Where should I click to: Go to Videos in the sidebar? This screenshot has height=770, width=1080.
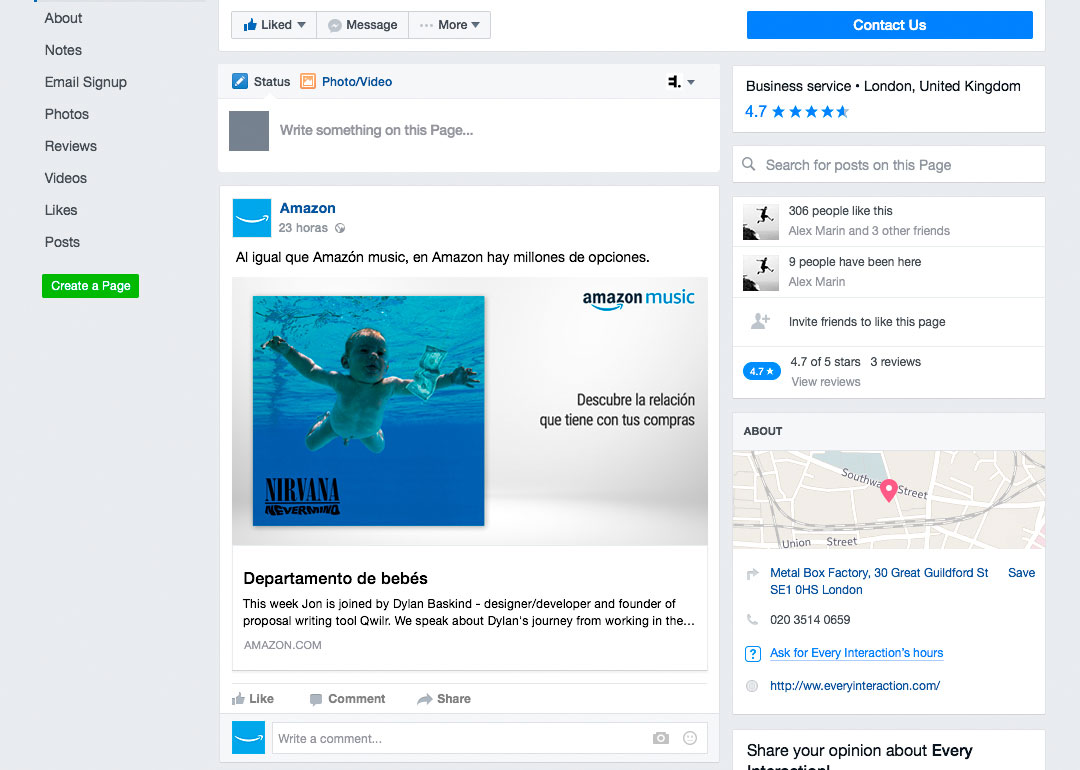[65, 178]
